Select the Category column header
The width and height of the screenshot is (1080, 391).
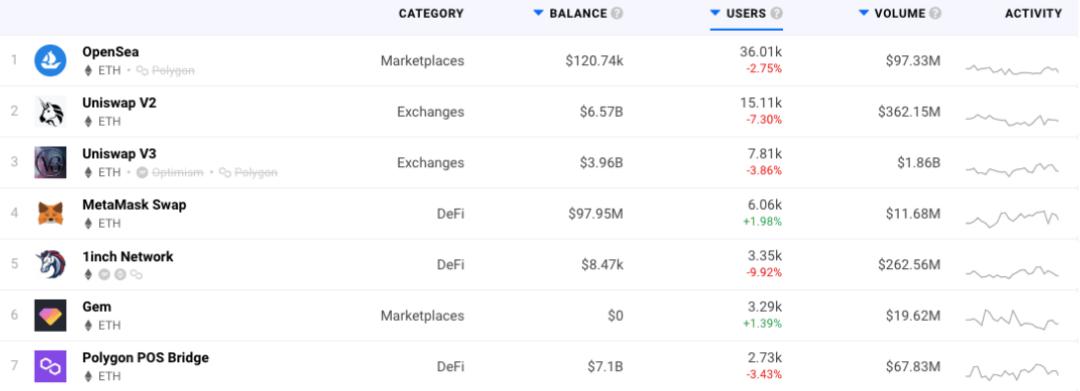click(431, 13)
